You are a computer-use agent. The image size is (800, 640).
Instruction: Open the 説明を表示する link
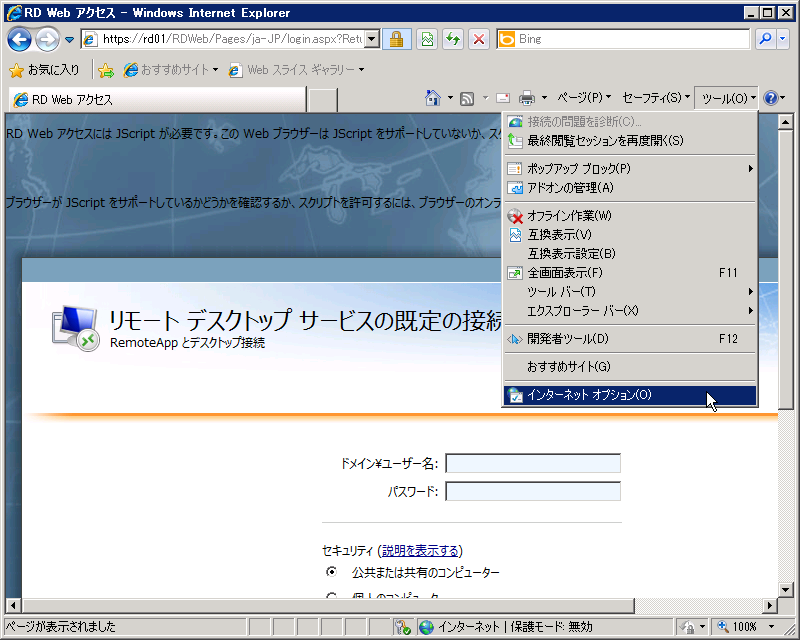pyautogui.click(x=420, y=551)
